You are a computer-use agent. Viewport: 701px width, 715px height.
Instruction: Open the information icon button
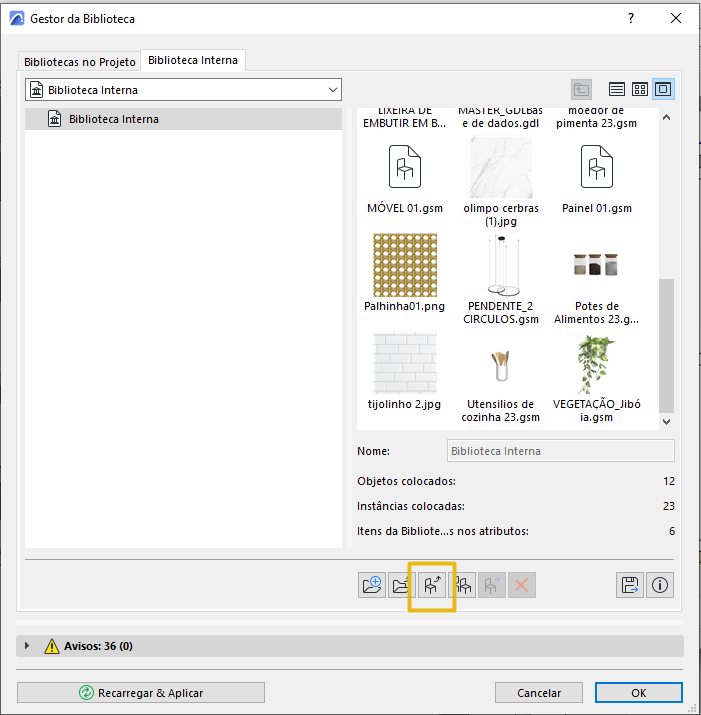[x=659, y=585]
